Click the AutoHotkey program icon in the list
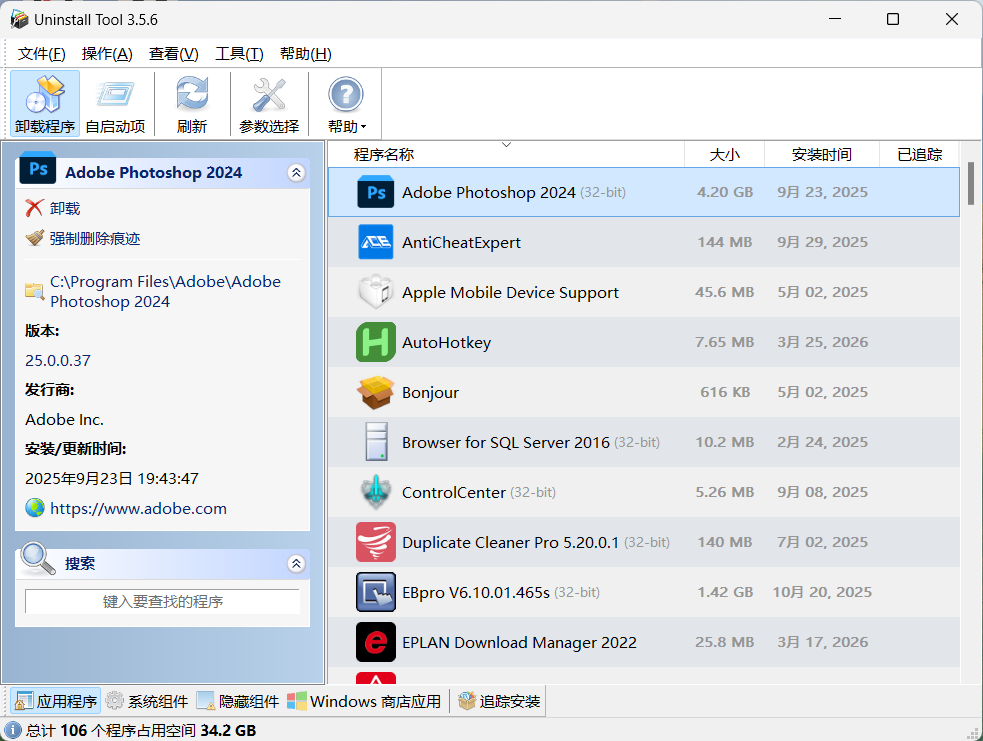This screenshot has width=983, height=741. point(375,342)
